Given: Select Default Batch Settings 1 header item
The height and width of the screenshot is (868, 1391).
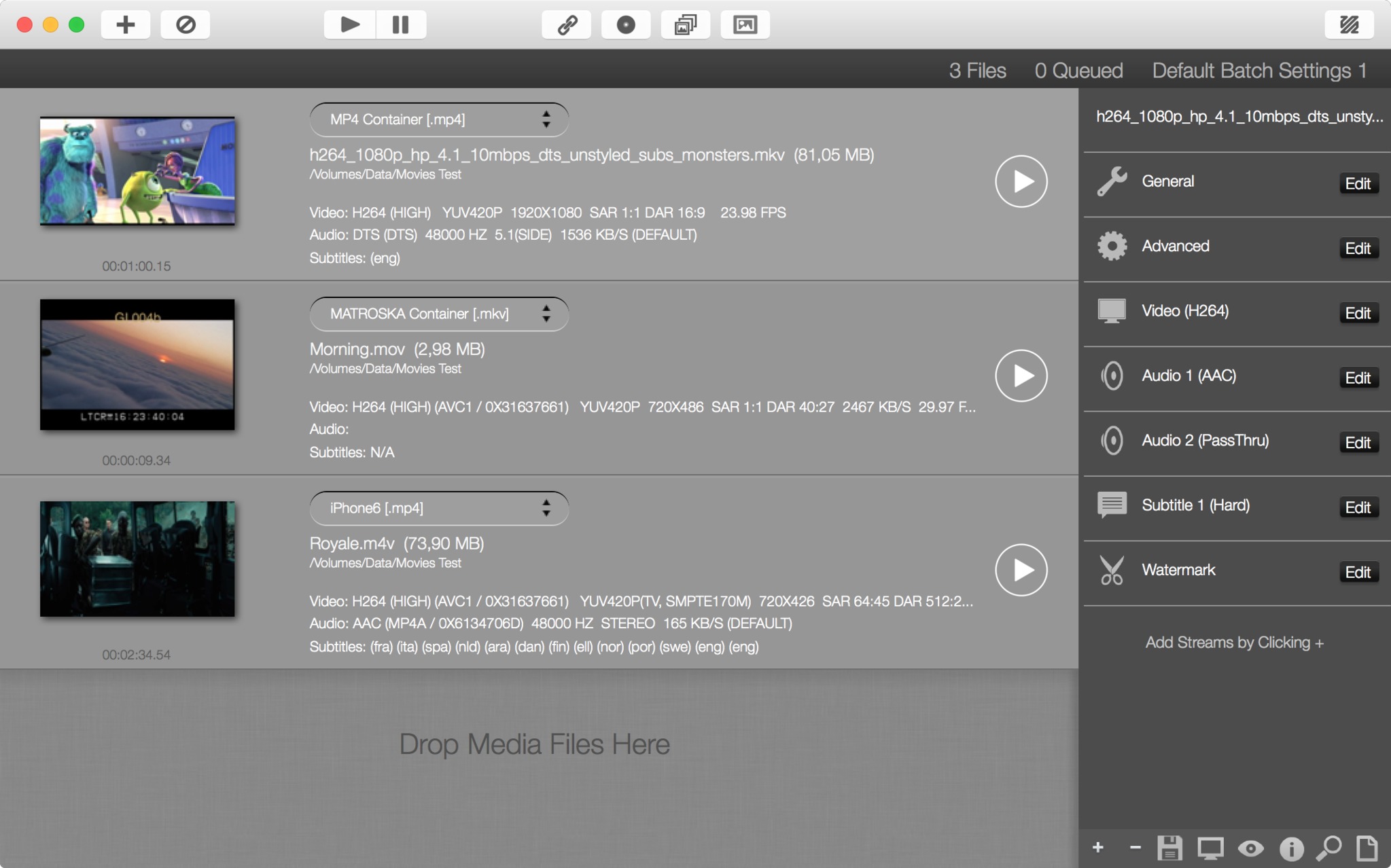Looking at the screenshot, I should point(1259,71).
